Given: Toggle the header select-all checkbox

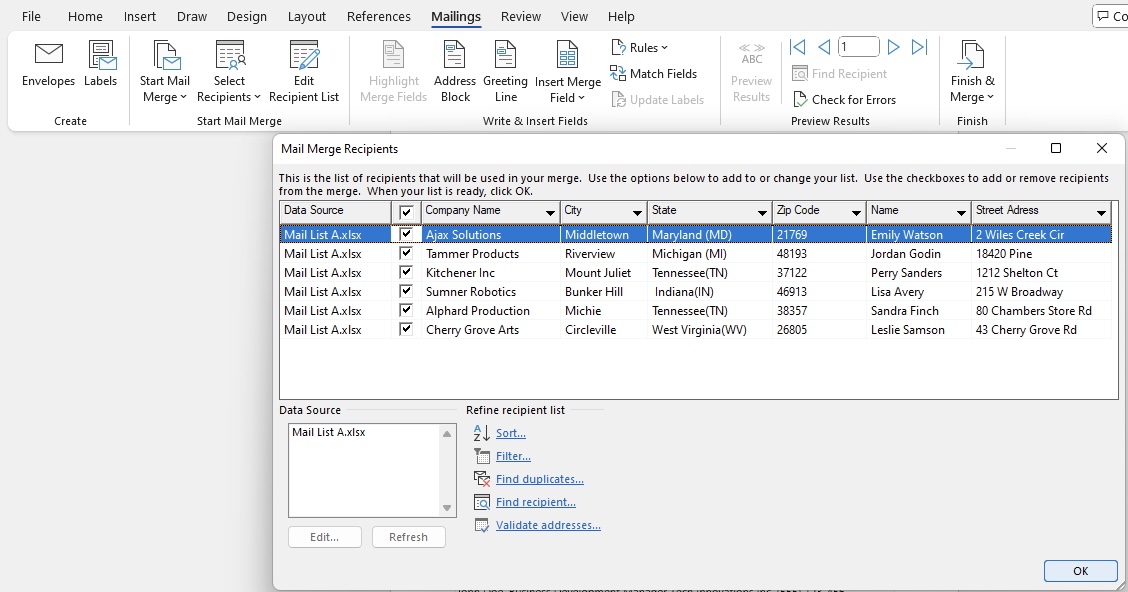Looking at the screenshot, I should pyautogui.click(x=406, y=212).
